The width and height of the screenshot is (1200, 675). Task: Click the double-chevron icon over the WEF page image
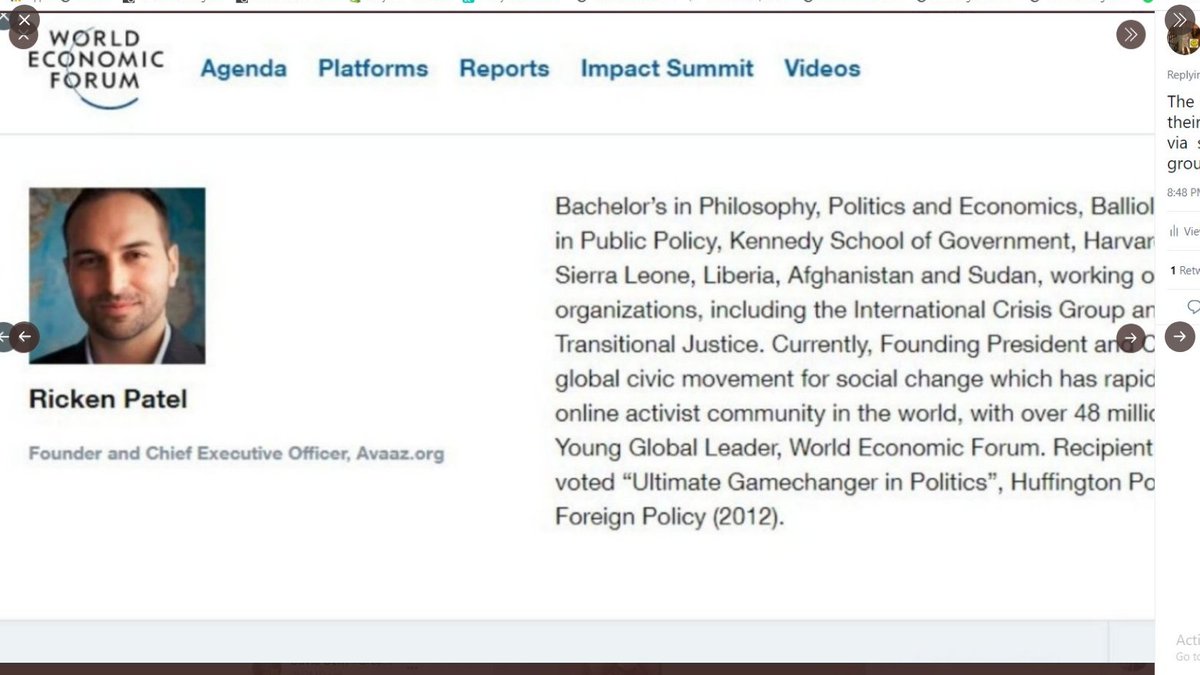tap(1131, 34)
